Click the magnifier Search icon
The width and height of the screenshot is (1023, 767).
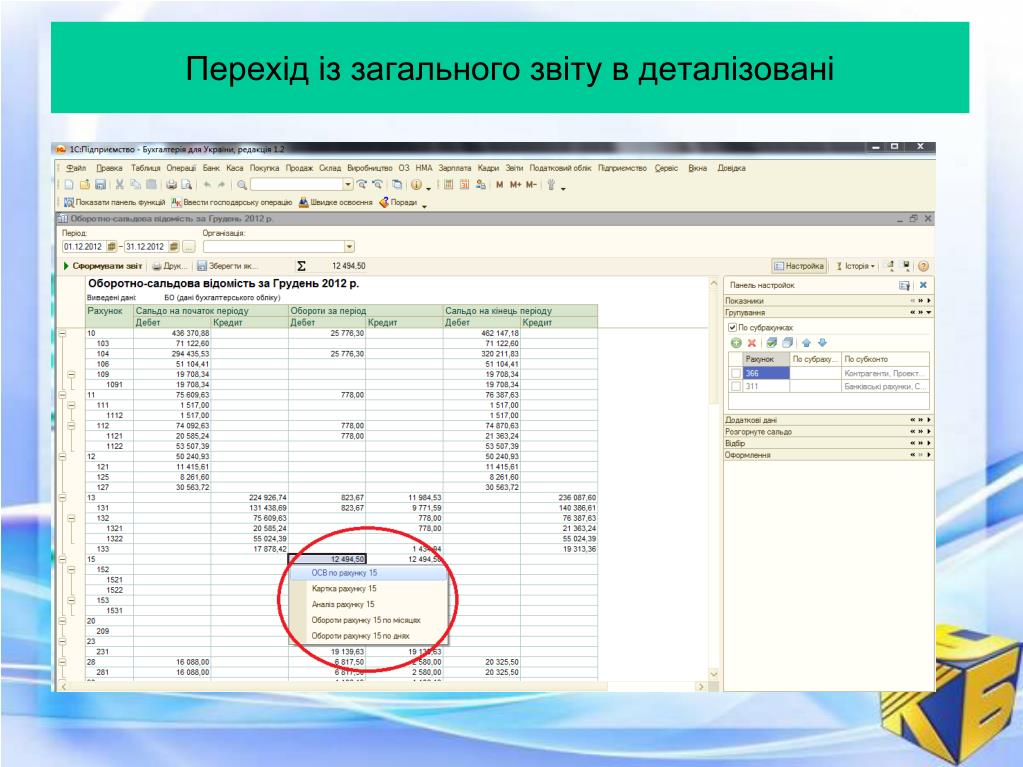[x=242, y=185]
